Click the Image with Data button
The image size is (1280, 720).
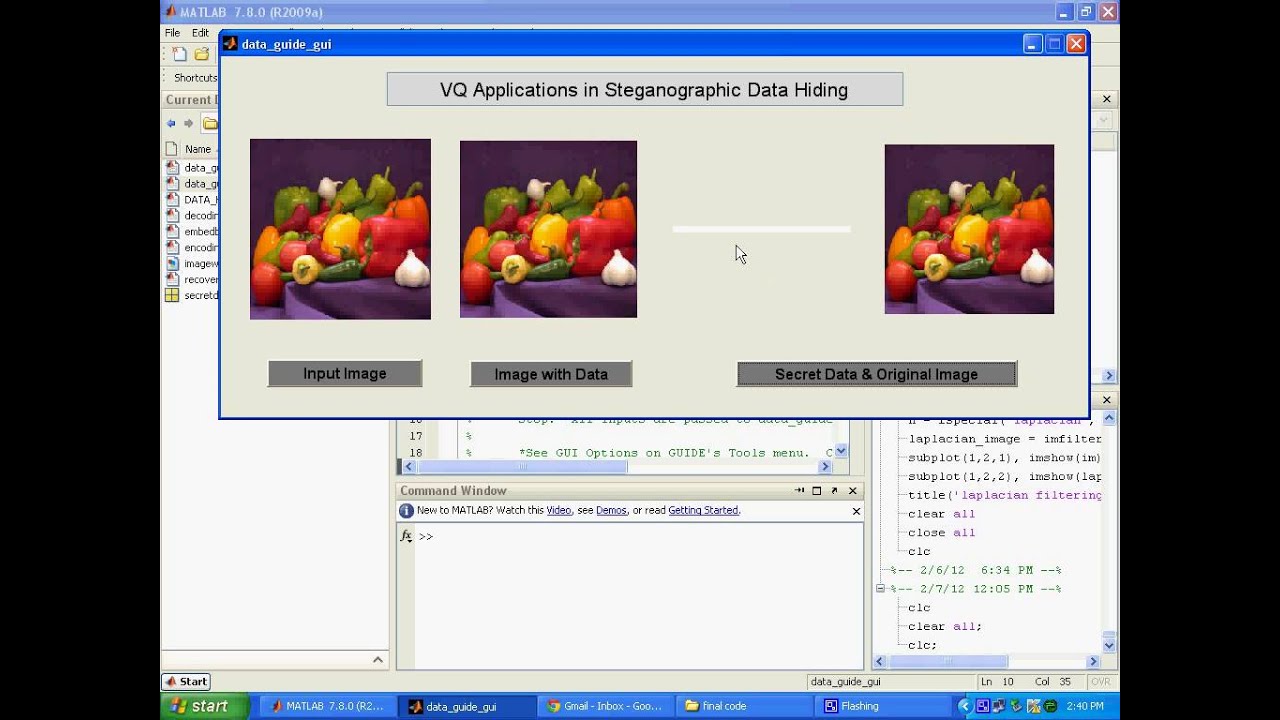[551, 374]
